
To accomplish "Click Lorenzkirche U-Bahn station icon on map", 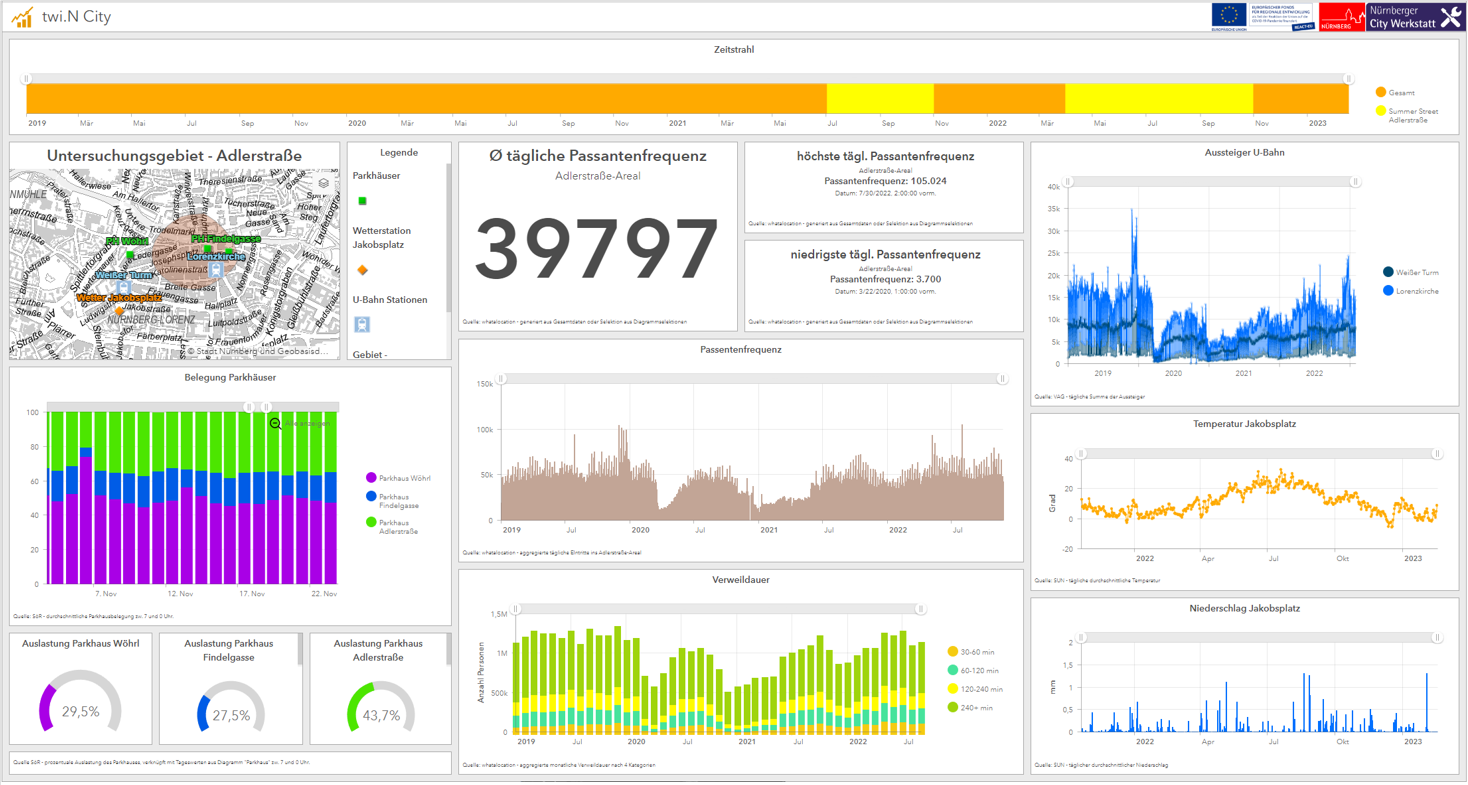I will click(x=216, y=270).
